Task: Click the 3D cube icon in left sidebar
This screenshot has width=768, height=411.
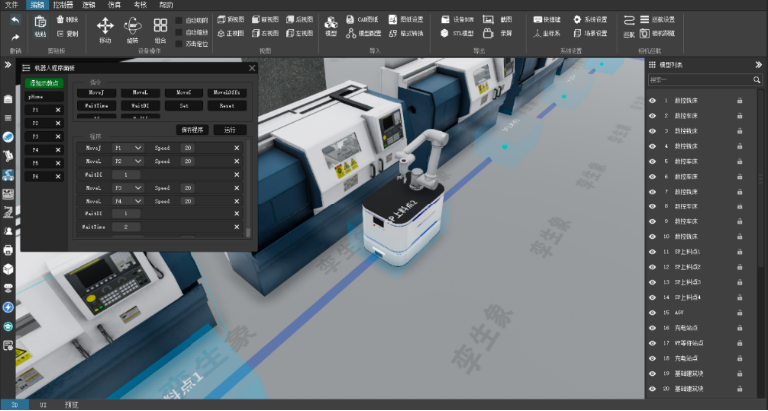Action: (8, 269)
